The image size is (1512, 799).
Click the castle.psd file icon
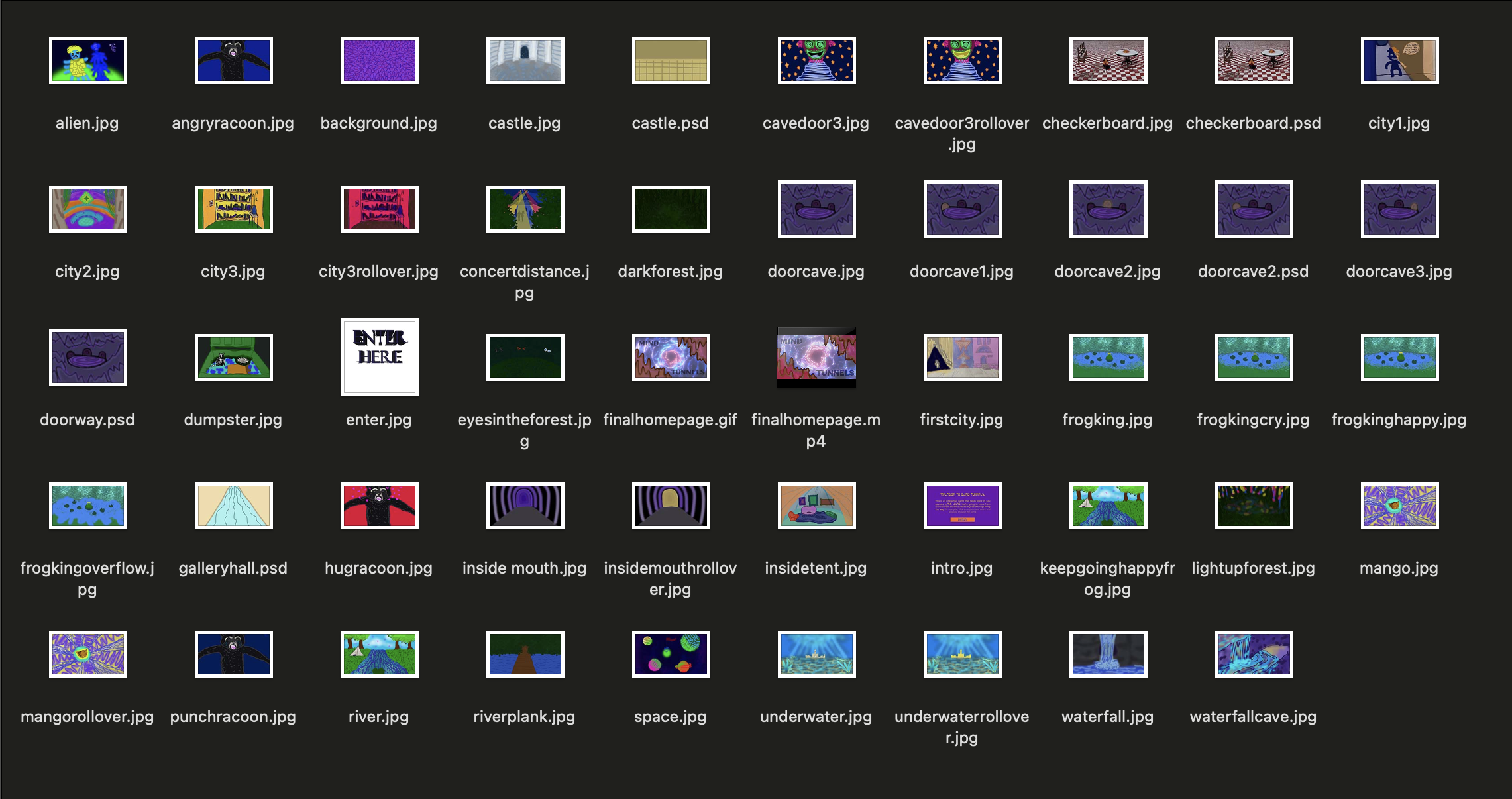pos(671,60)
